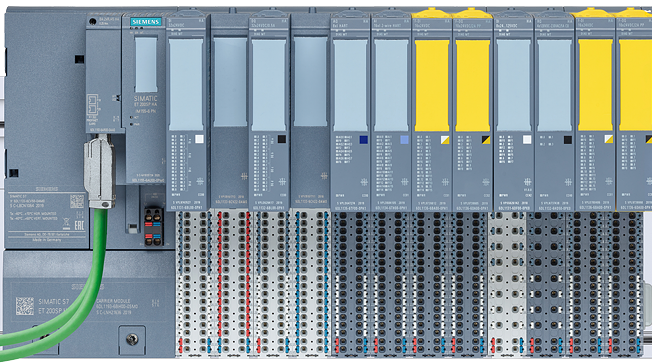
Task: Click the 'IM155-6 PN' label
Action: 146,111
